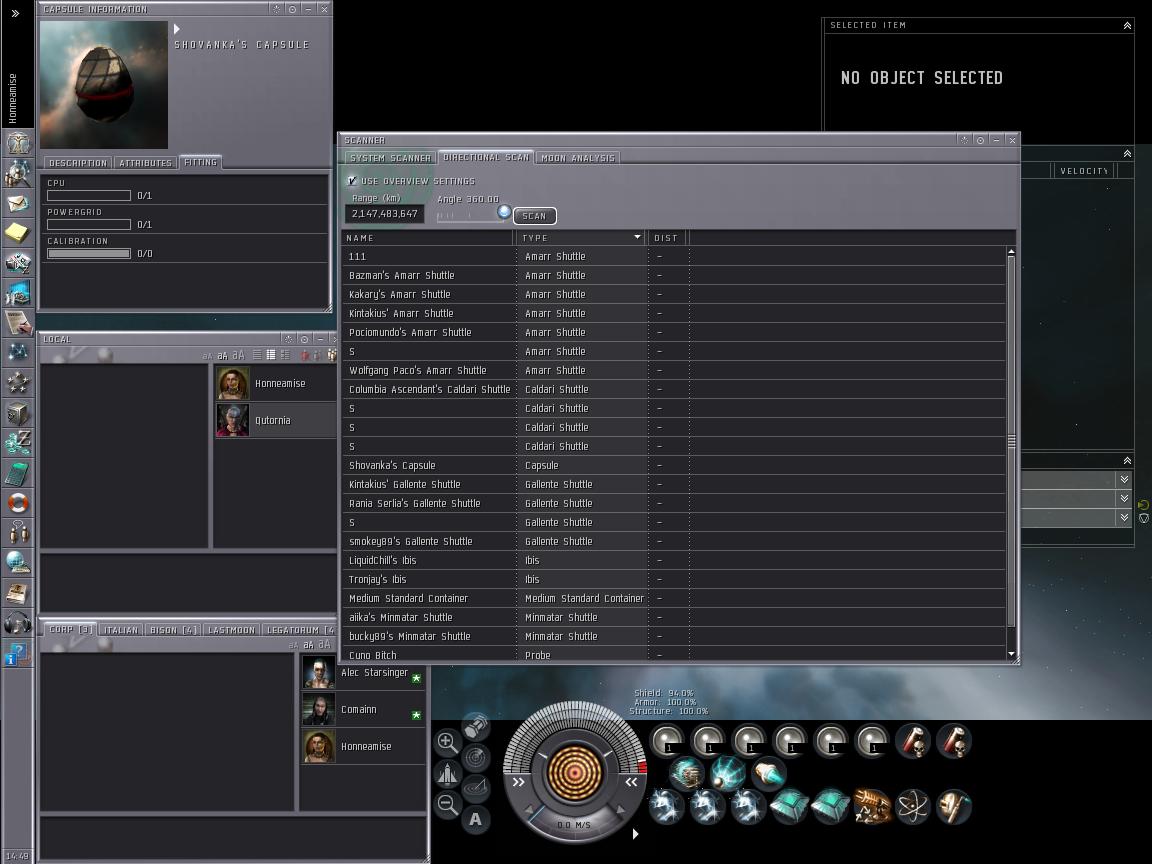The height and width of the screenshot is (864, 1152).
Task: Open the globe browser icon in the sidebar
Action: pos(18,563)
